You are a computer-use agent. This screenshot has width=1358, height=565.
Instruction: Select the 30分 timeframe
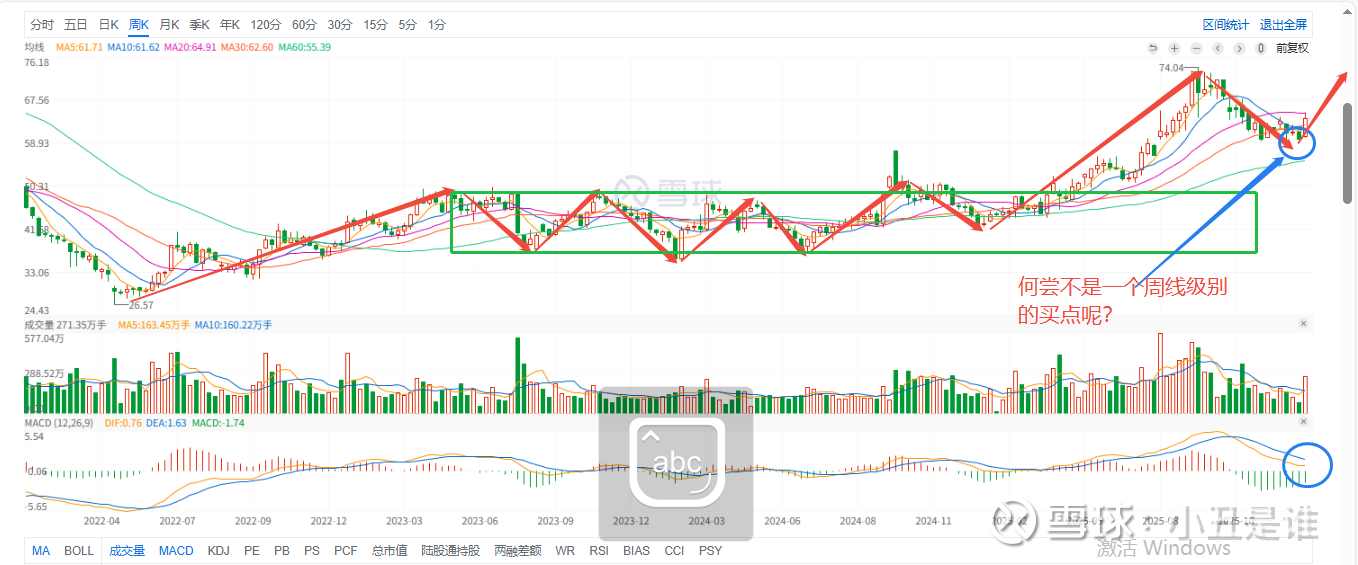tap(340, 24)
